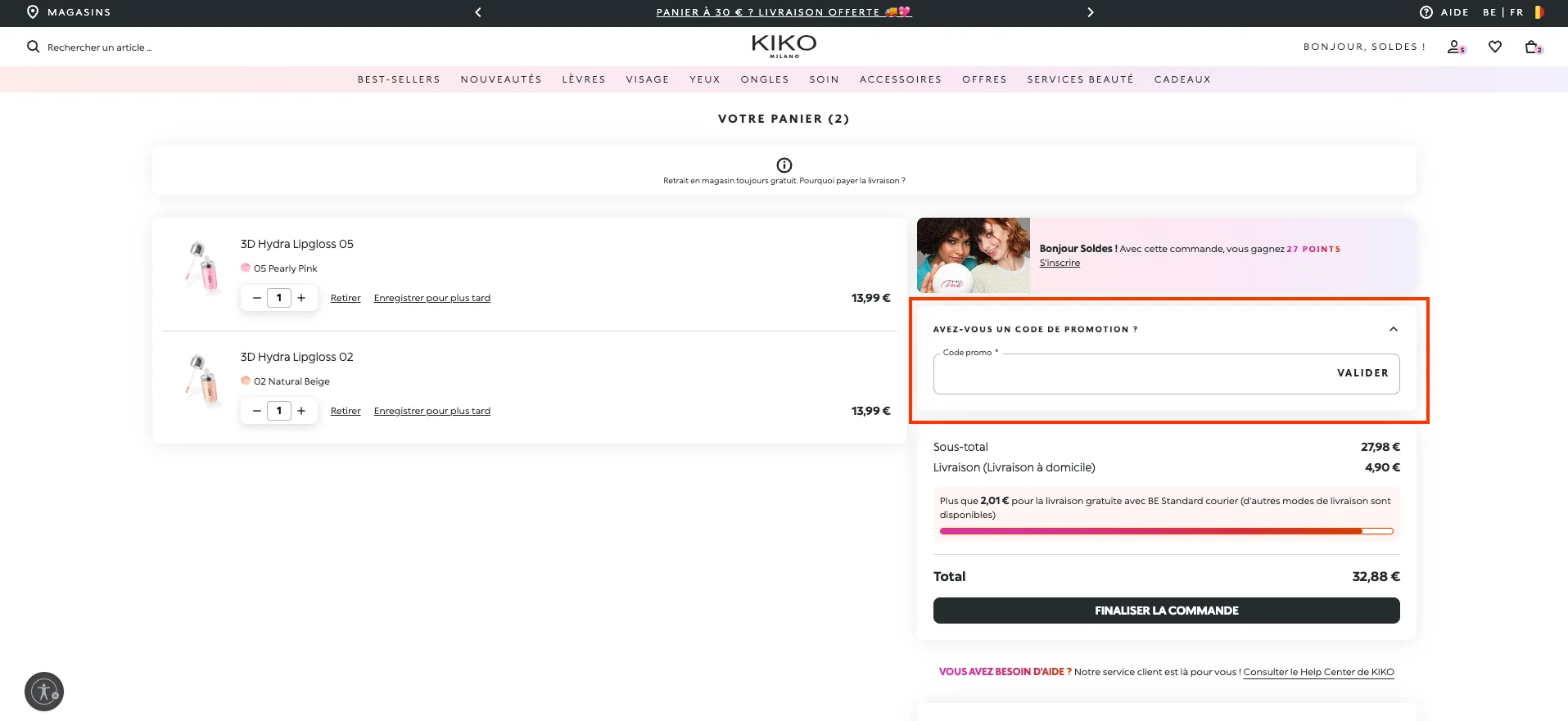Increase quantity of Lipgloss 02
This screenshot has height=721, width=1568.
(x=301, y=411)
